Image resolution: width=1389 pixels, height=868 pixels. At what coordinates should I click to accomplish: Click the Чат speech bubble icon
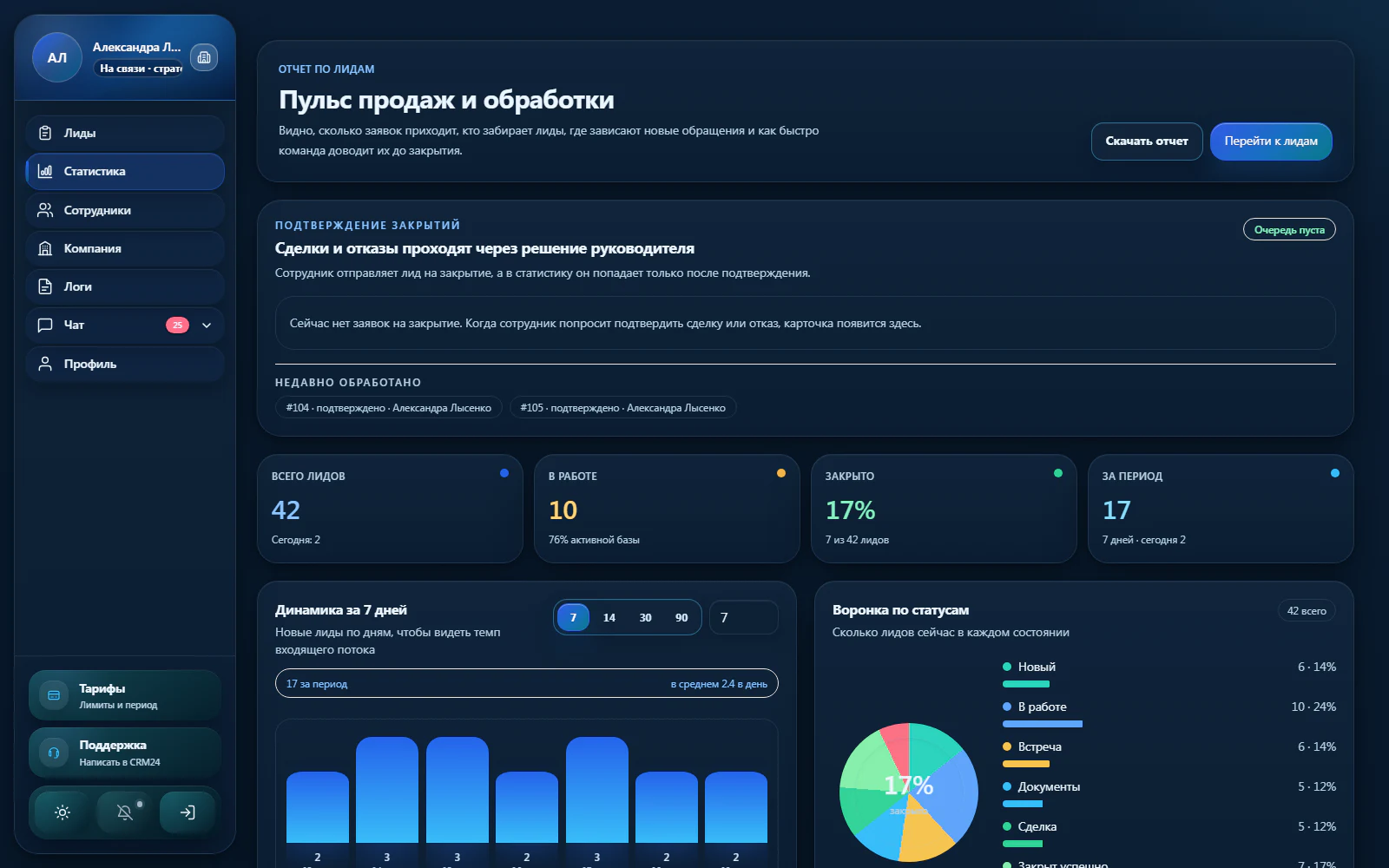[45, 325]
